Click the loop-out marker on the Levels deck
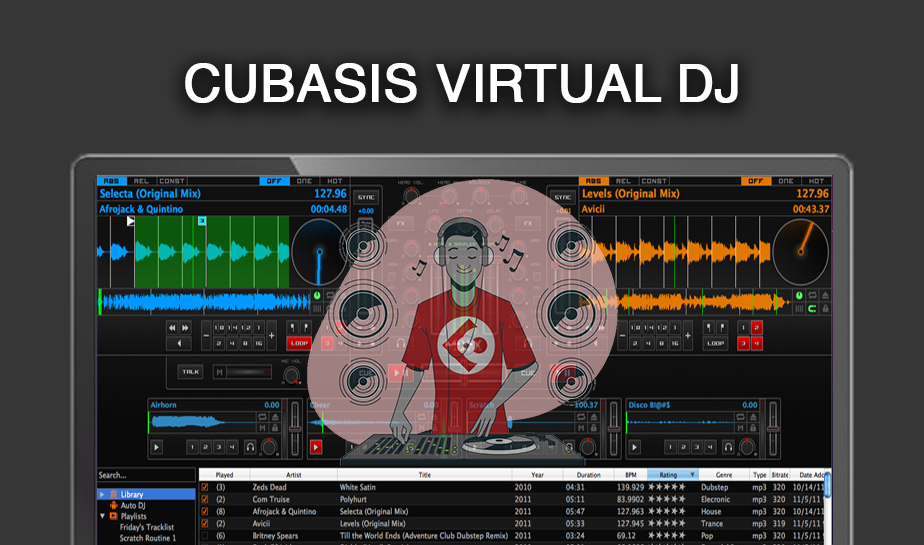Image resolution: width=924 pixels, height=545 pixels. (722, 327)
